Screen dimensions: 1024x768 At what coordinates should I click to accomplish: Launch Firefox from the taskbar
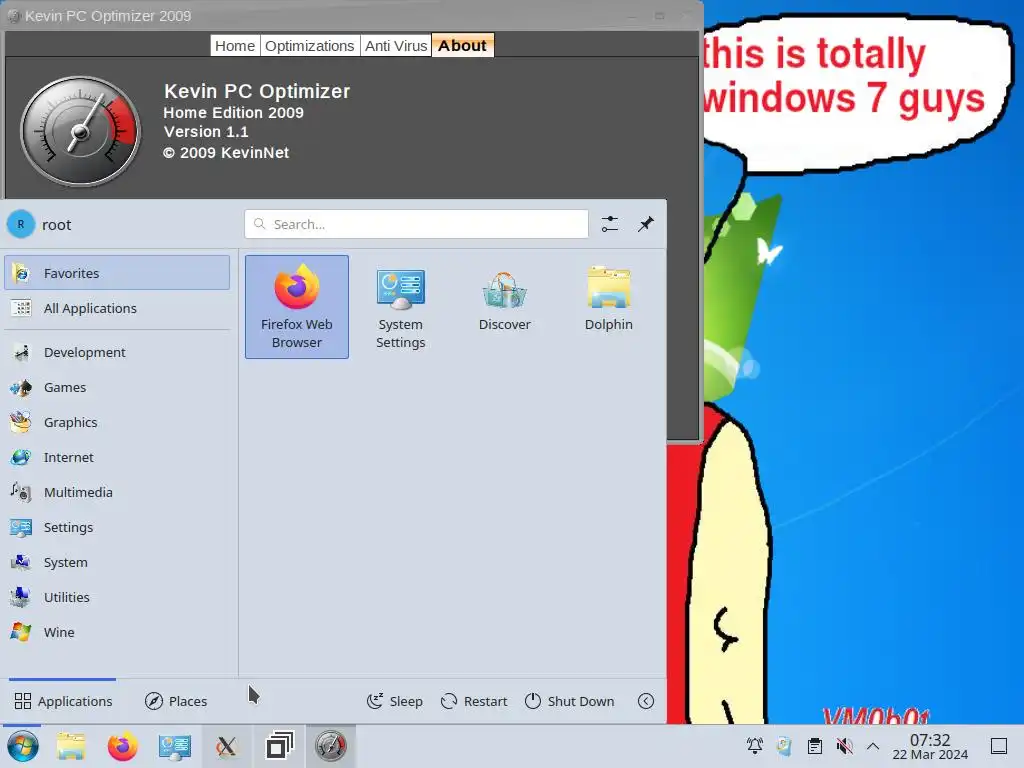pos(122,746)
